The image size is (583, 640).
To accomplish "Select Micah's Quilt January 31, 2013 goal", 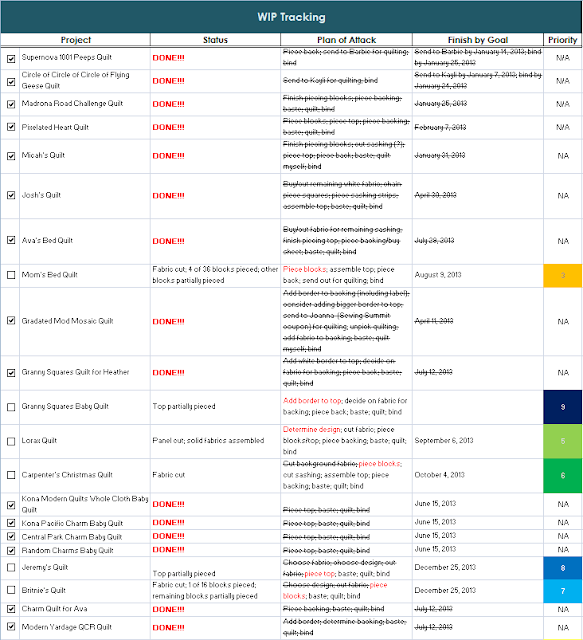I will pos(478,156).
